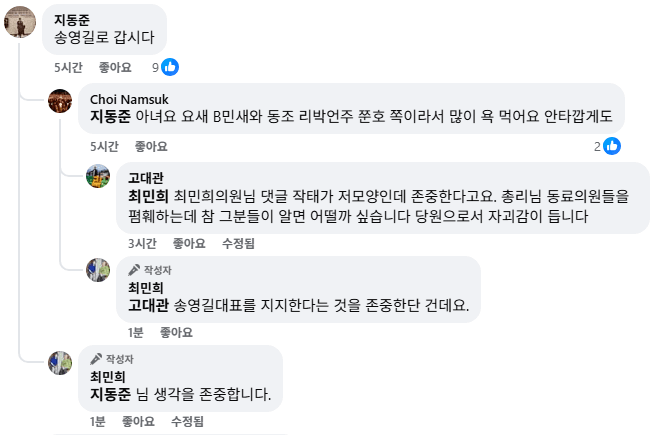Click 수정됨 under 고대관's comment
This screenshot has width=657, height=435.
click(241, 243)
